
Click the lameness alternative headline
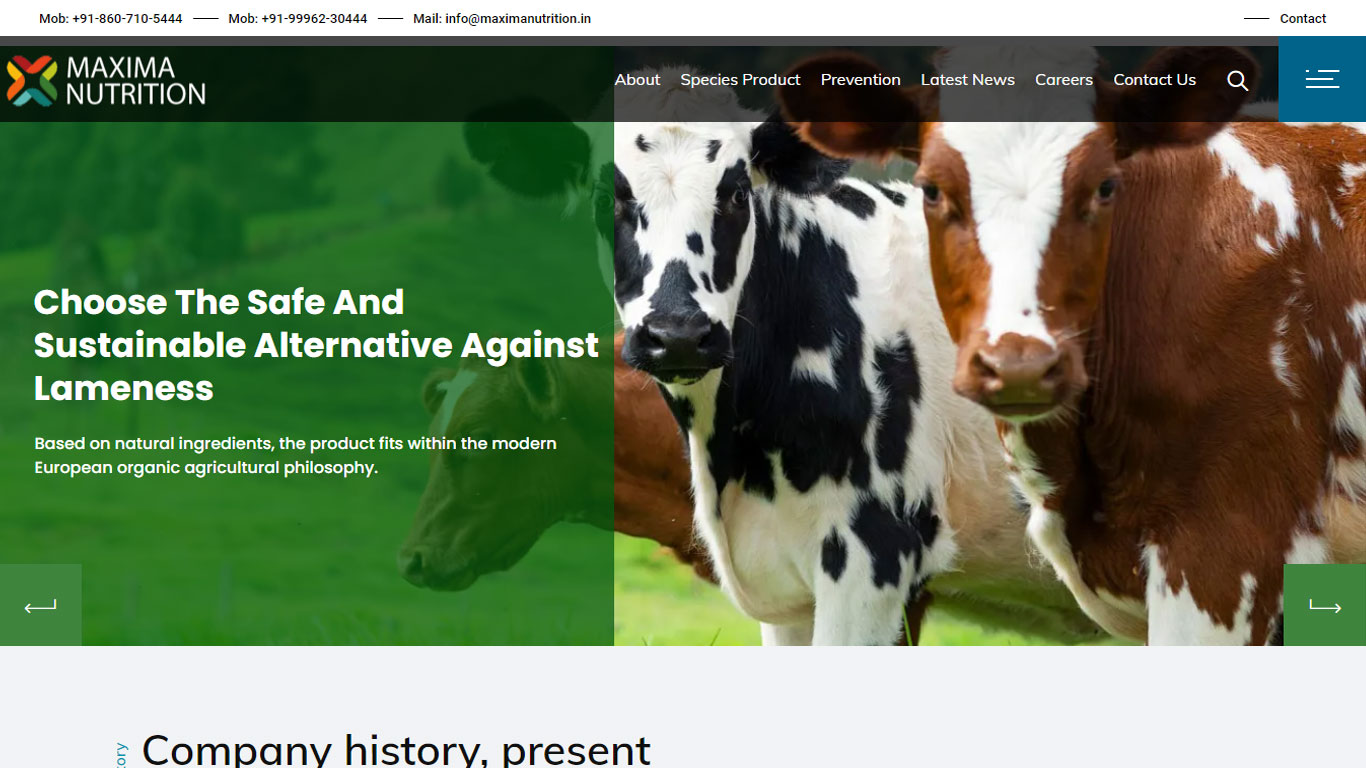[x=316, y=345]
